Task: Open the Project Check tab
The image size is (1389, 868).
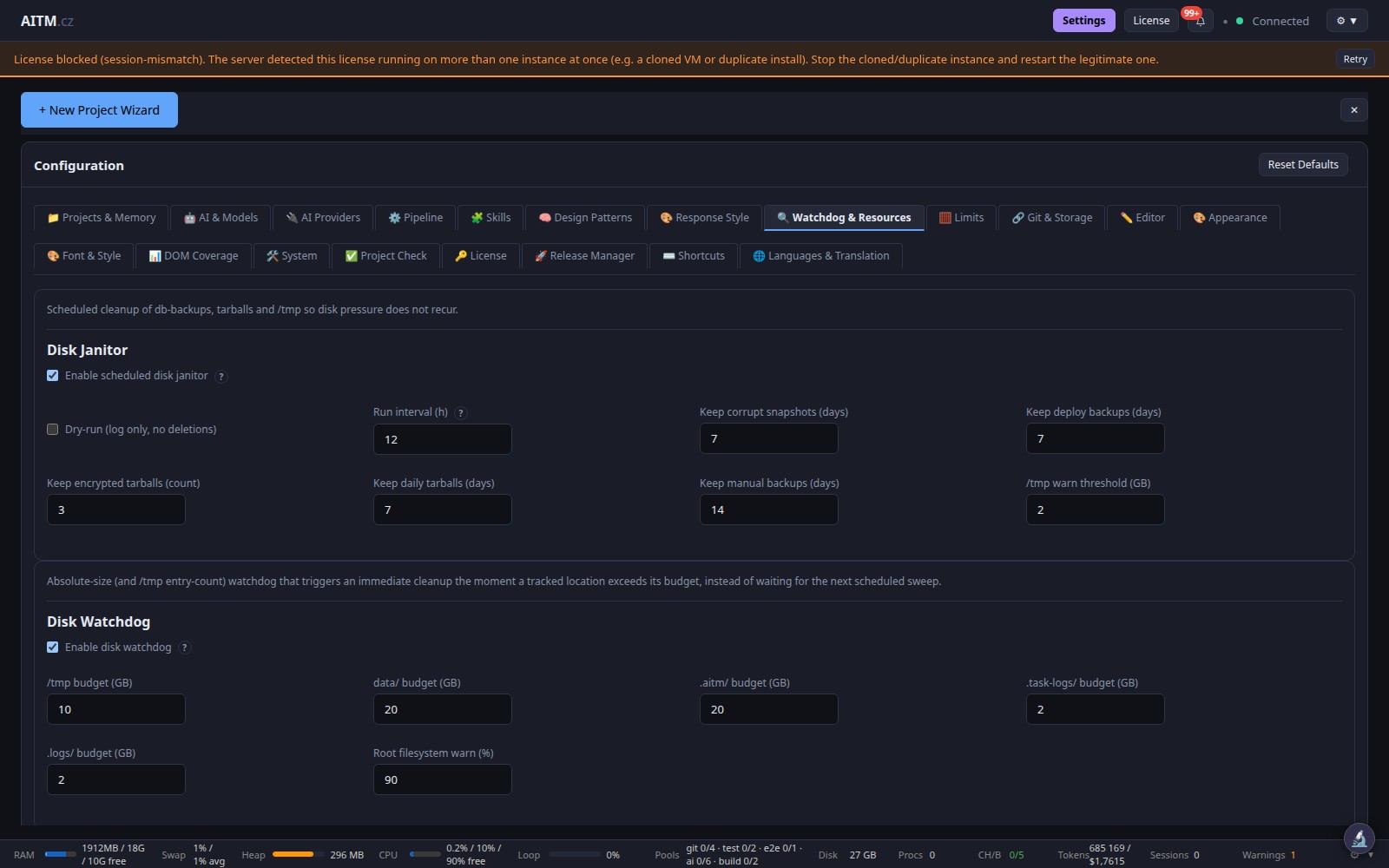Action: coord(386,256)
